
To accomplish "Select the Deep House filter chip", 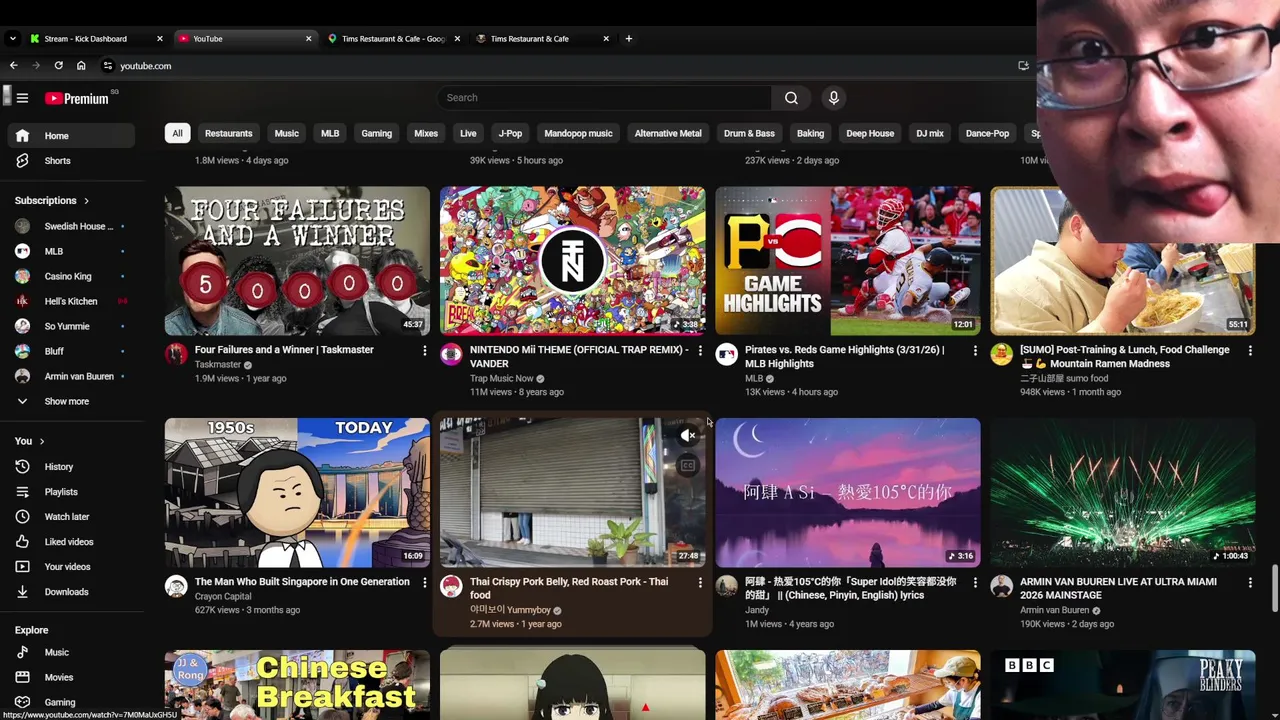I will coord(870,133).
